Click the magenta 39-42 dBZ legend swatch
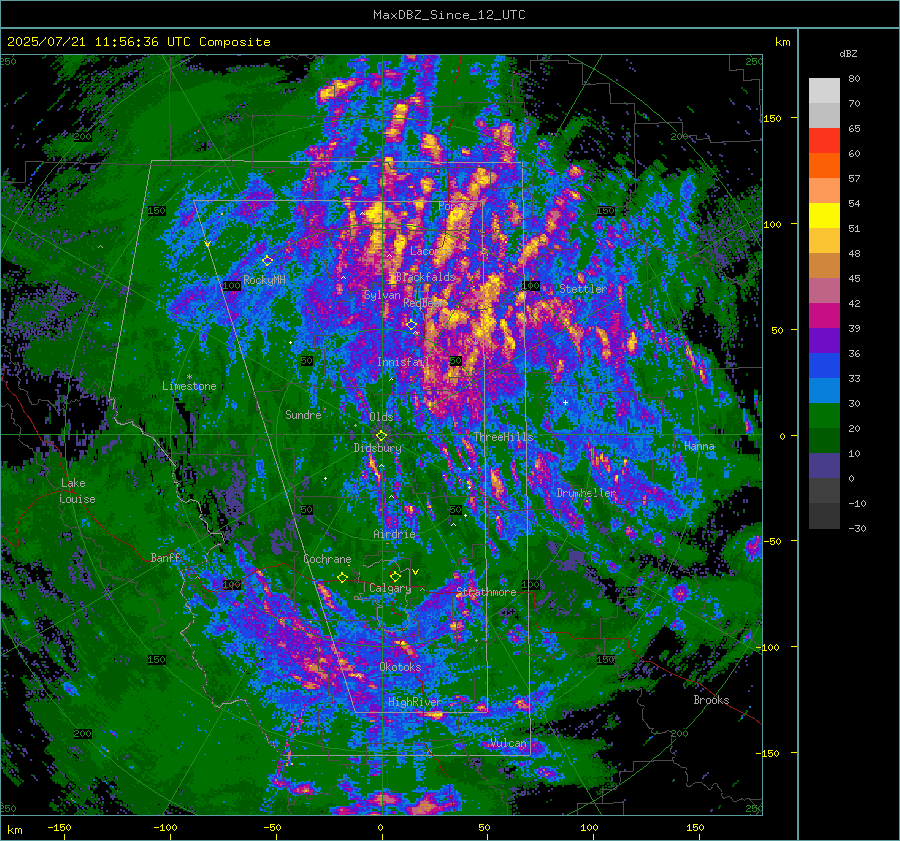 tap(824, 316)
